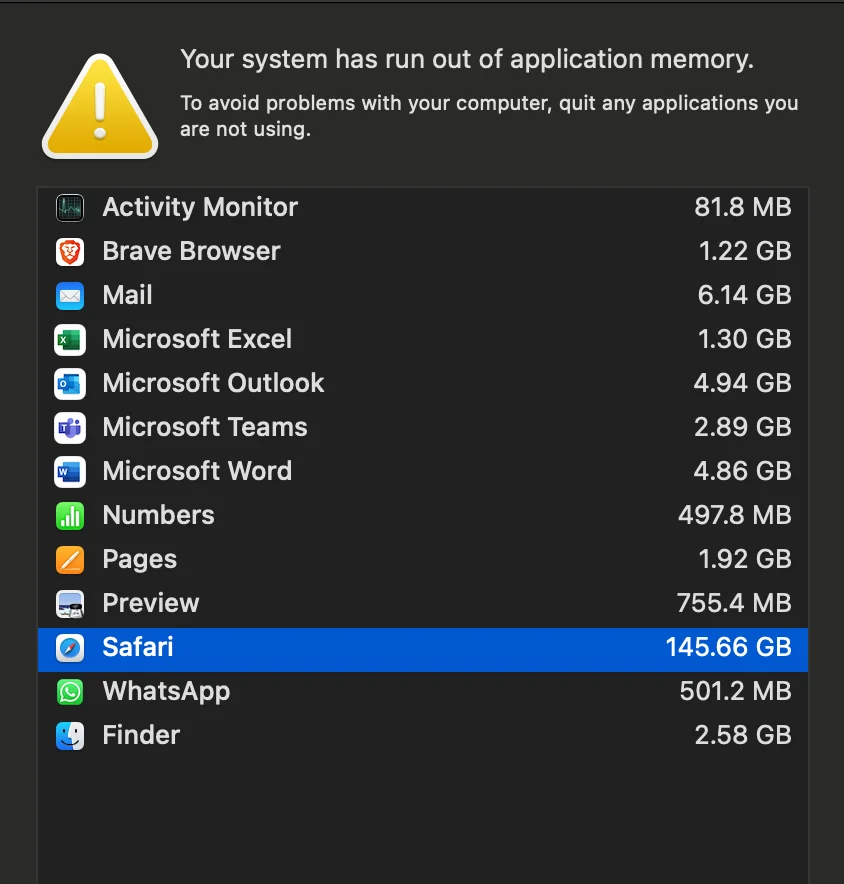This screenshot has height=884, width=844.
Task: Click the 2.58 GB memory value
Action: pos(743,735)
